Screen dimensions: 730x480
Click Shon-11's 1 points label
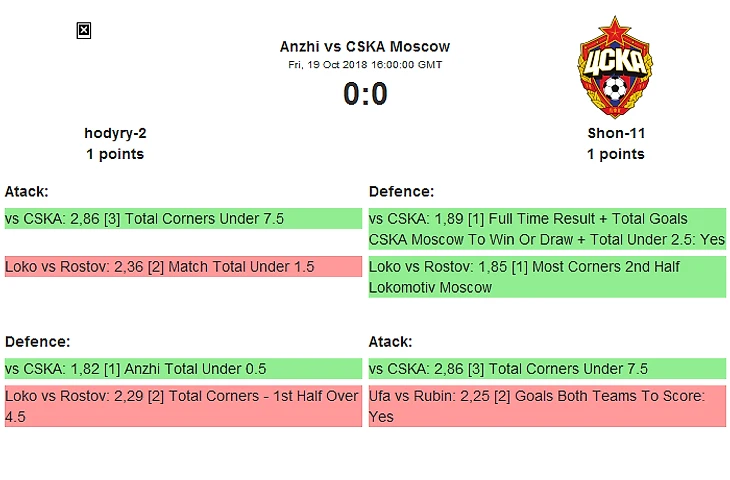[x=615, y=154]
